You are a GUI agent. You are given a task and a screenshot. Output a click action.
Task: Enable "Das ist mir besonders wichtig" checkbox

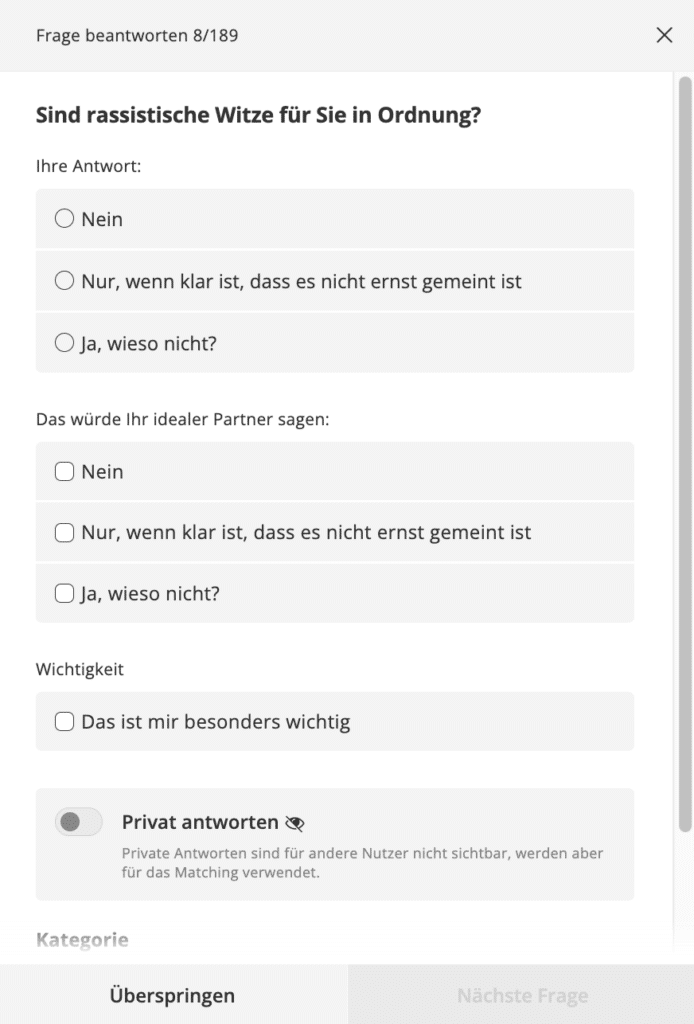[x=64, y=722]
